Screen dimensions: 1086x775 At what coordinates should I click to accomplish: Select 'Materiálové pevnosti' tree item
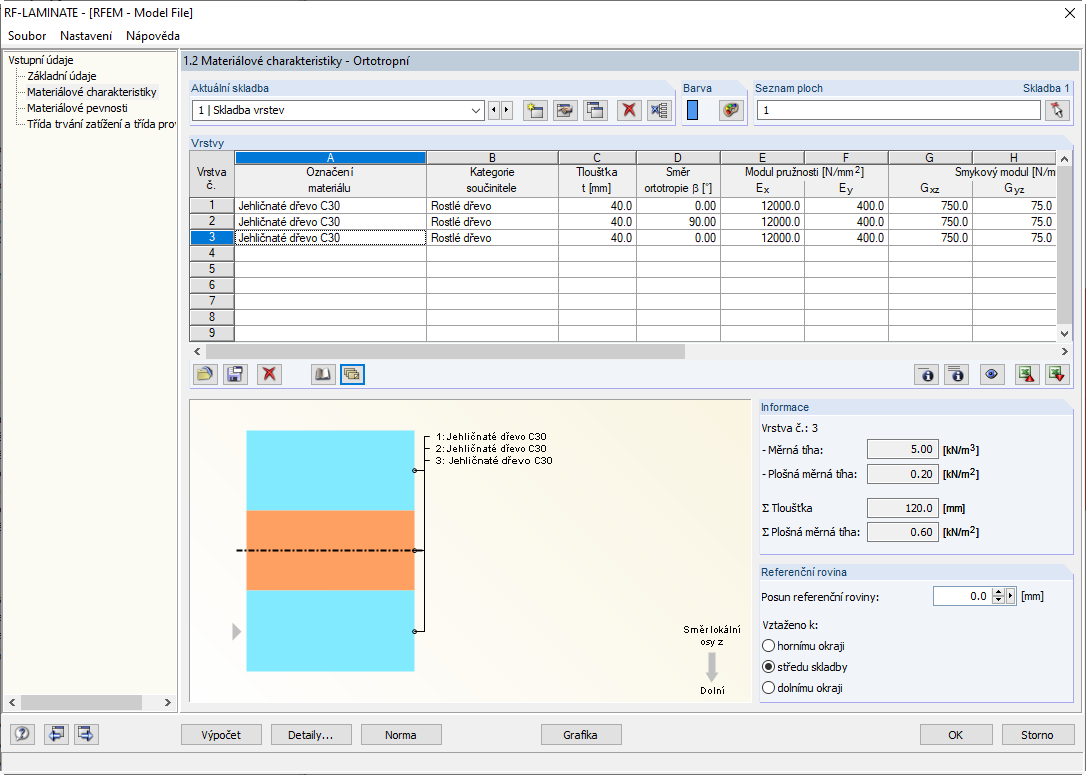pyautogui.click(x=77, y=108)
